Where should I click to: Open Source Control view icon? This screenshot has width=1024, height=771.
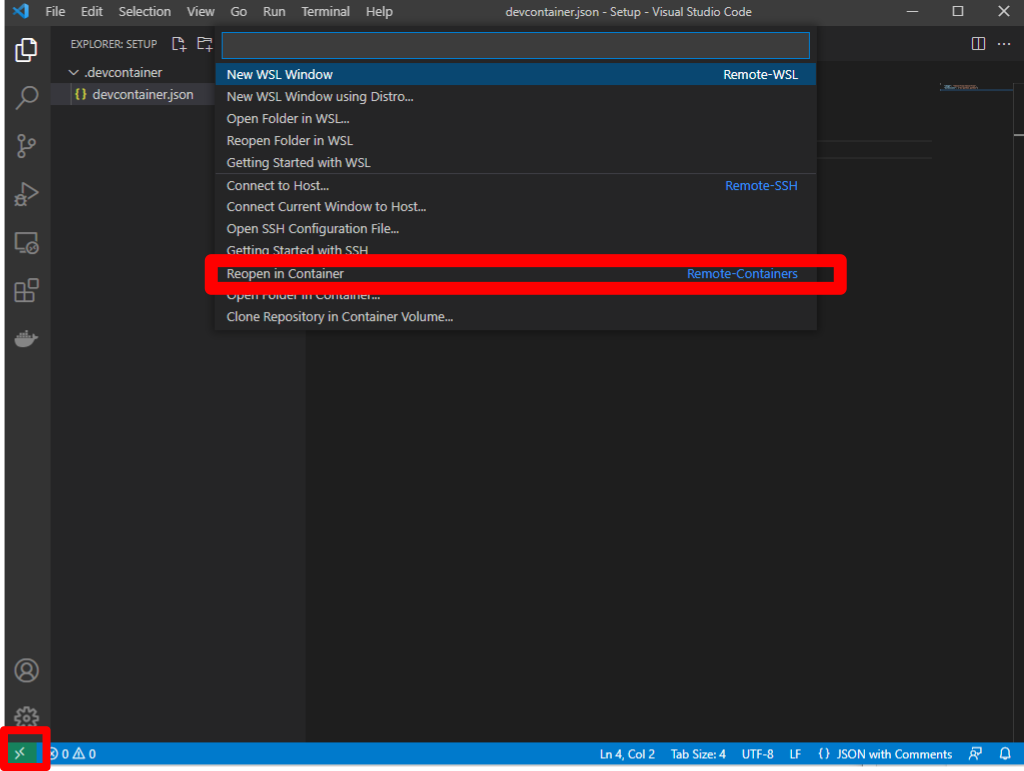(x=27, y=146)
